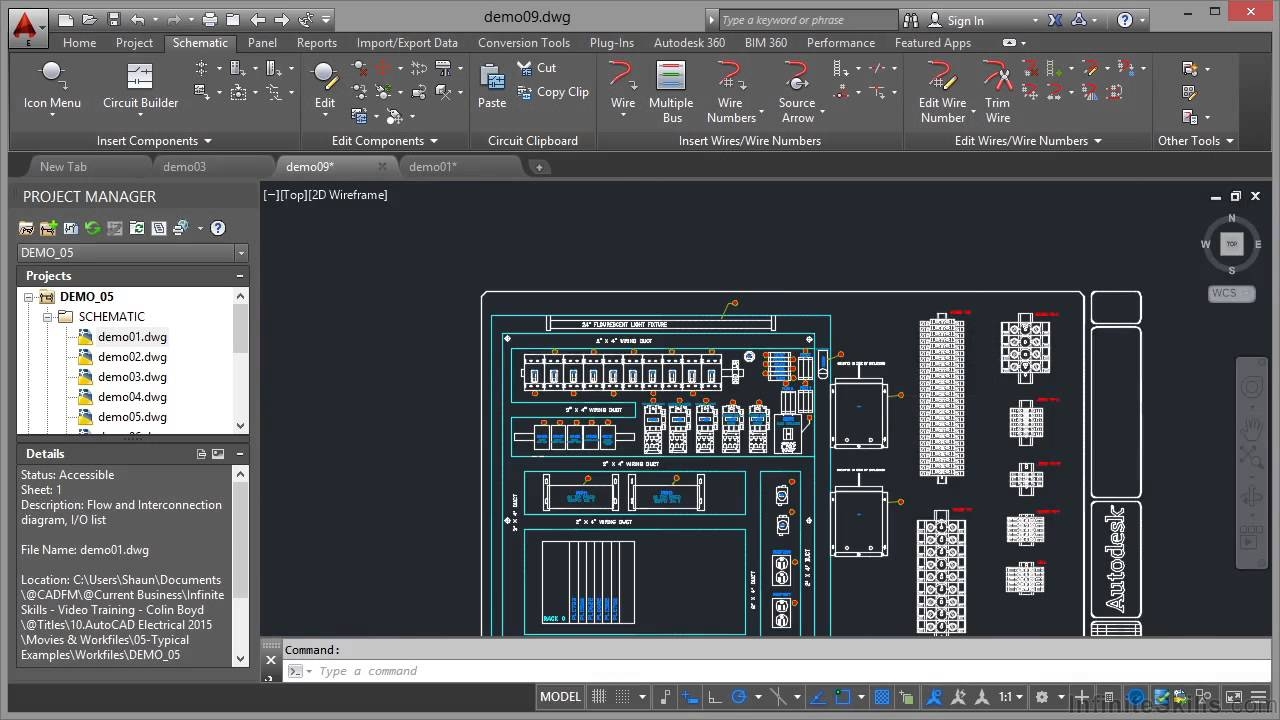This screenshot has height=720, width=1280.
Task: Click the Help icon in Project Manager
Action: pyautogui.click(x=217, y=228)
